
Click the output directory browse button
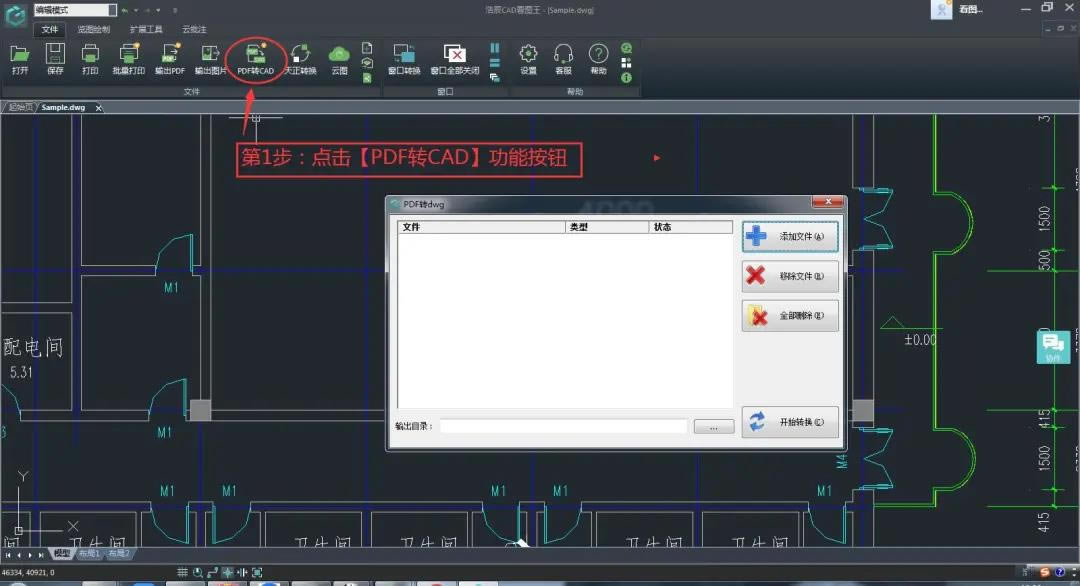713,425
